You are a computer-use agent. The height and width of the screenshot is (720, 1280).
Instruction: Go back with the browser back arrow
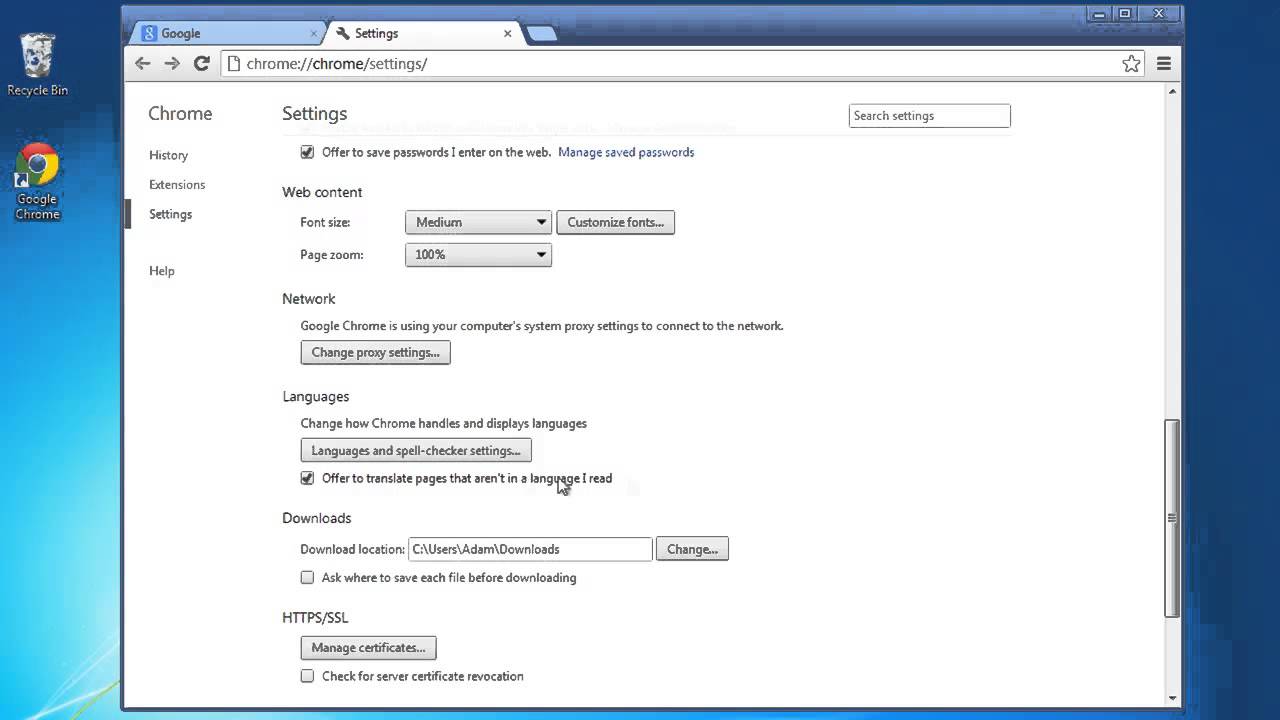(142, 63)
